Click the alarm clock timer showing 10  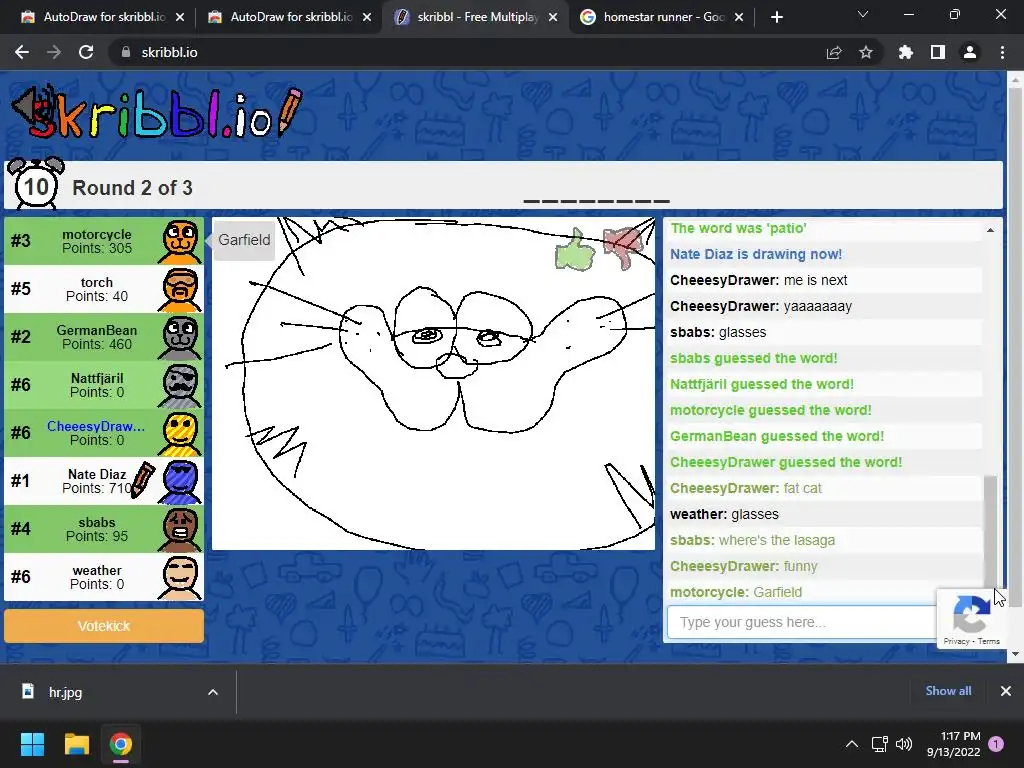tap(35, 184)
